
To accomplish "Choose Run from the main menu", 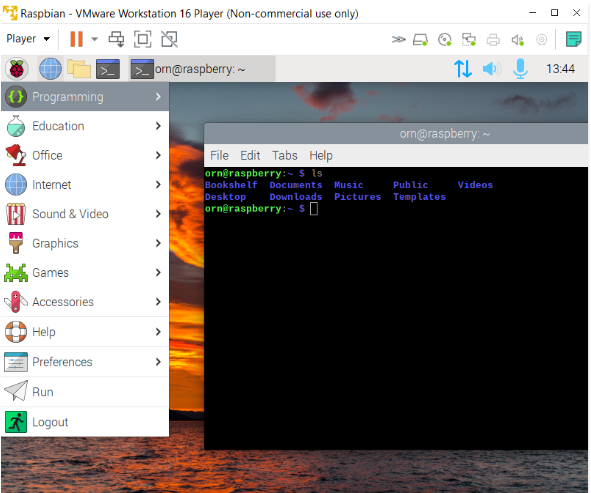I will [x=85, y=392].
